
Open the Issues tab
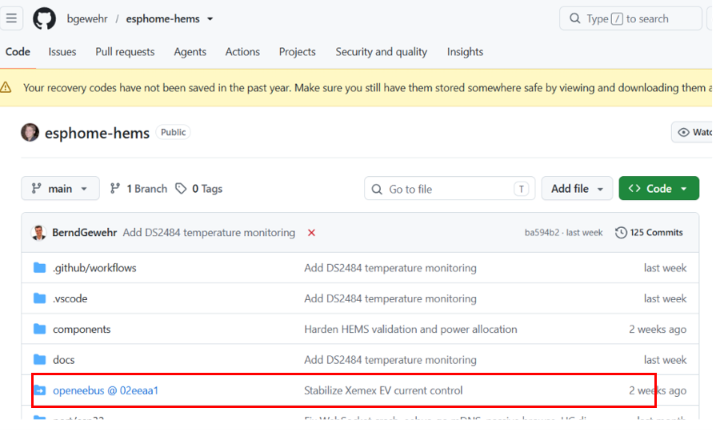[x=62, y=52]
